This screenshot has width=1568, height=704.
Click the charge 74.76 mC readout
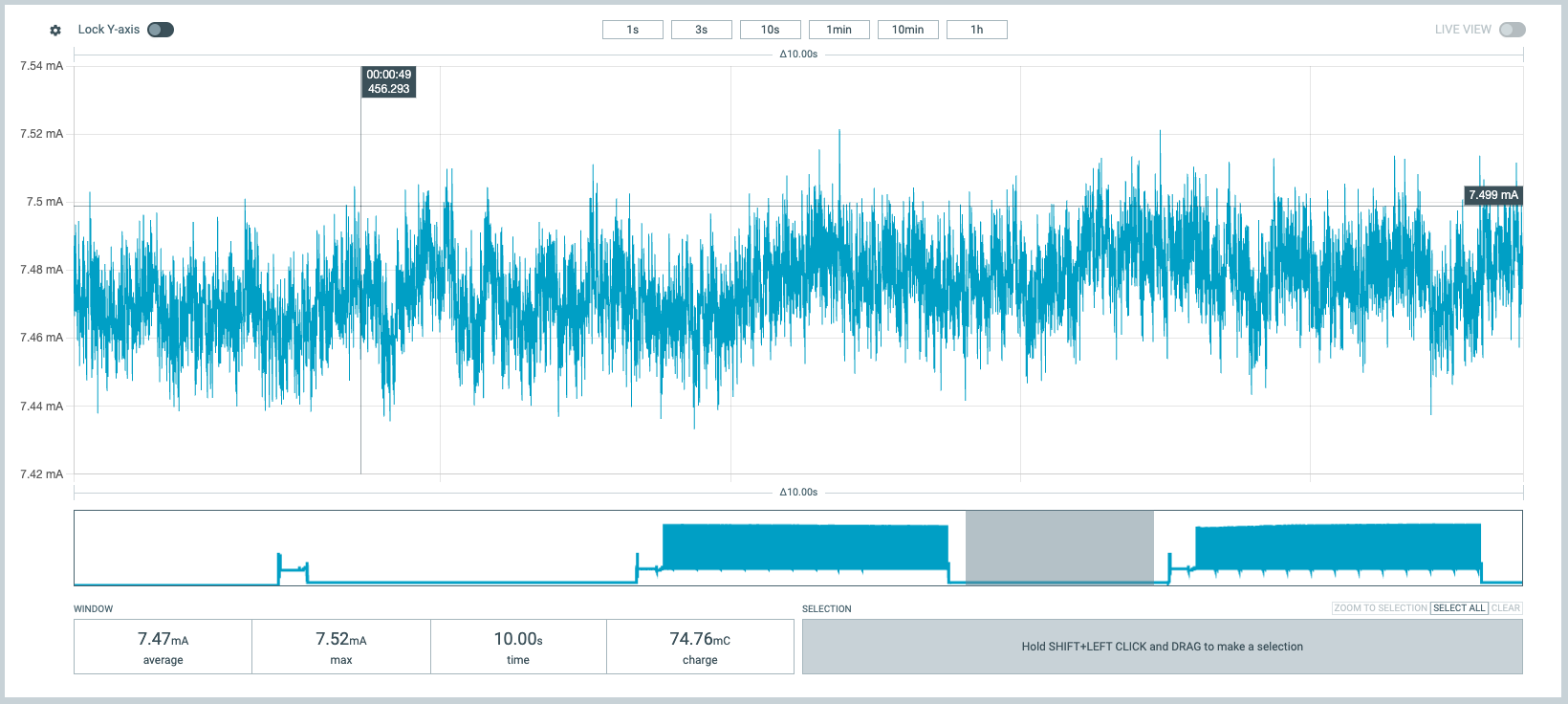pos(700,647)
